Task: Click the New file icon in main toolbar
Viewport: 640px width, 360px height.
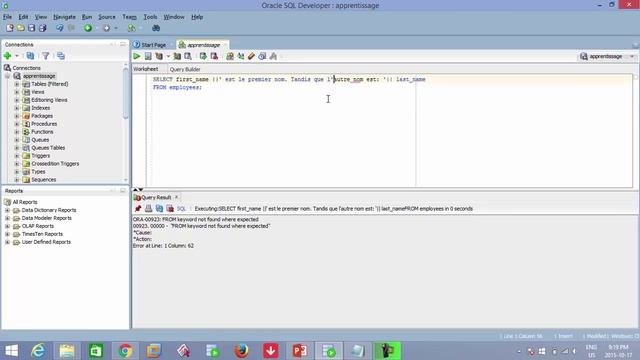Action: point(9,28)
